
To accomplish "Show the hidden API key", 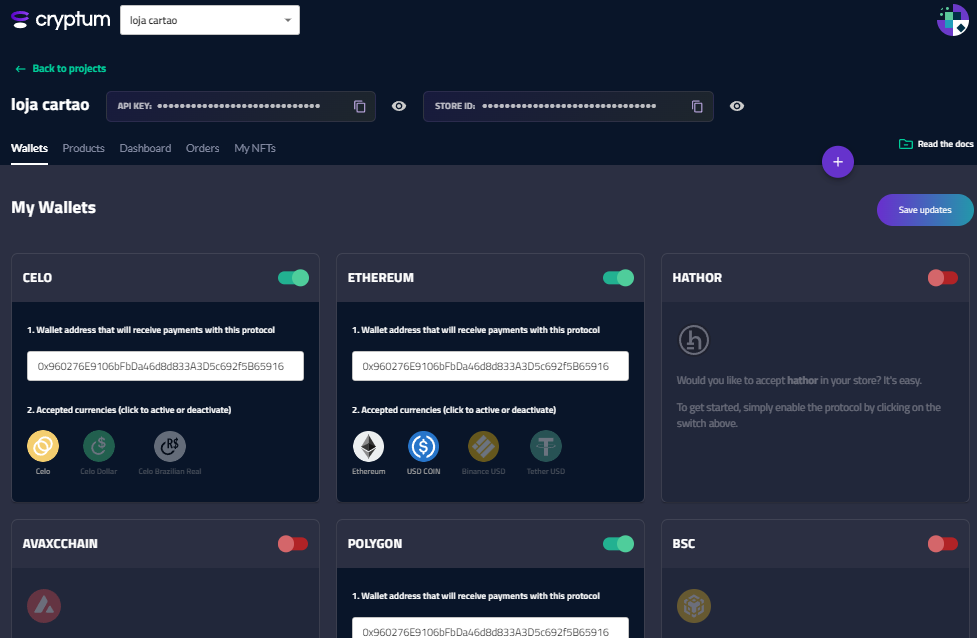I will (x=399, y=106).
